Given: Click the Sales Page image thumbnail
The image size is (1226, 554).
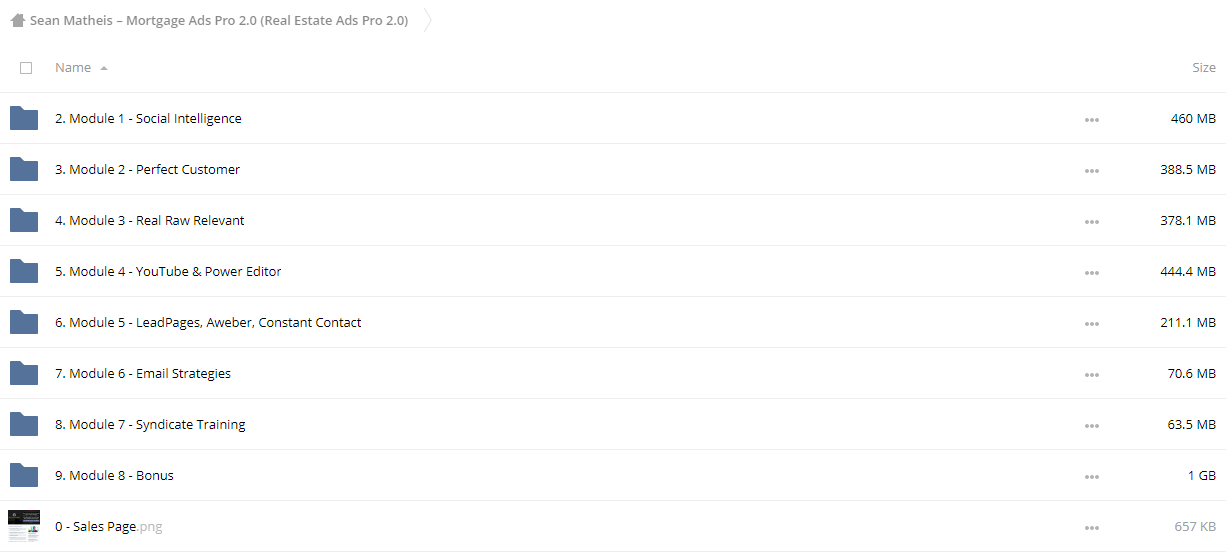Looking at the screenshot, I should pyautogui.click(x=24, y=526).
